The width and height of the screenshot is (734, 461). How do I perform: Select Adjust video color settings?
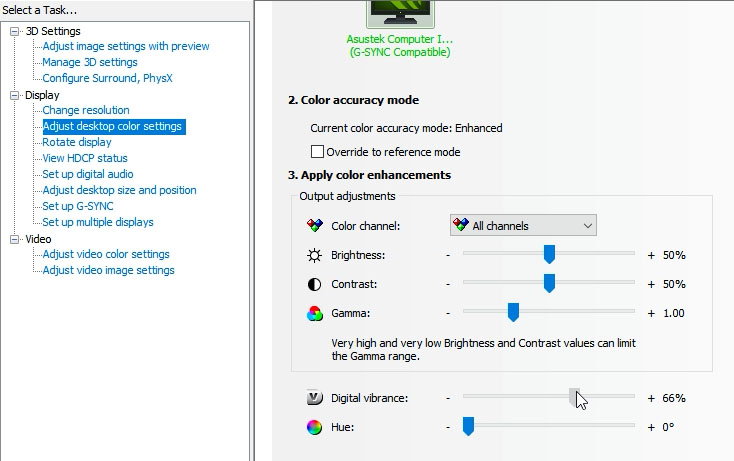pos(106,254)
